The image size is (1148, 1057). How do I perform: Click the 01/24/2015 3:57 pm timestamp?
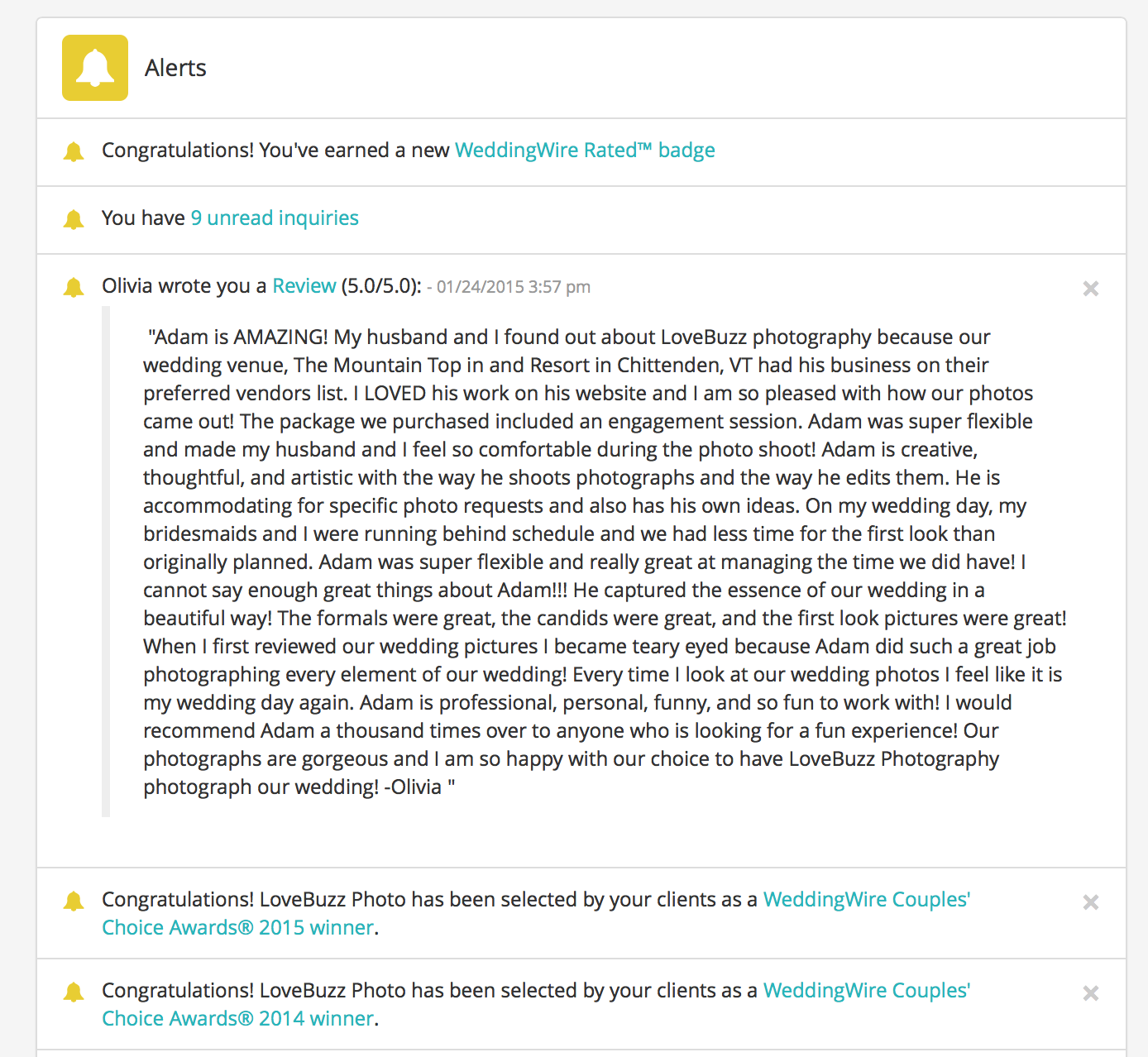point(514,287)
